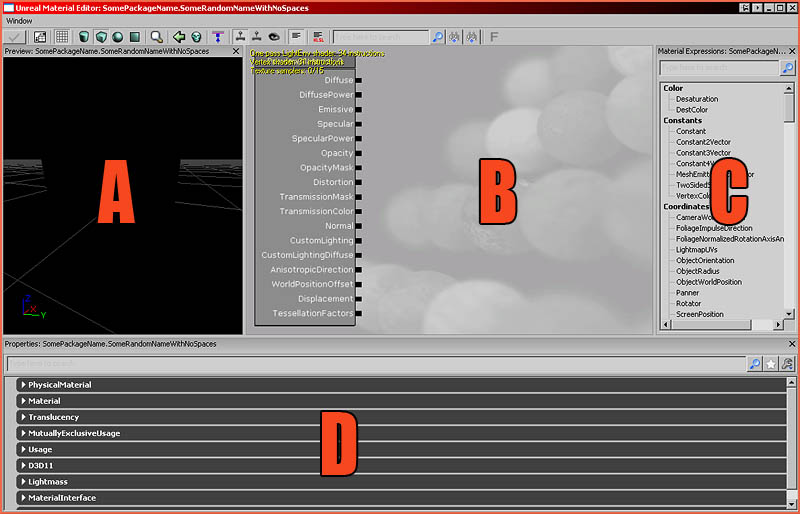This screenshot has height=514, width=800.
Task: Select the plane preview primitive
Action: tap(135, 37)
